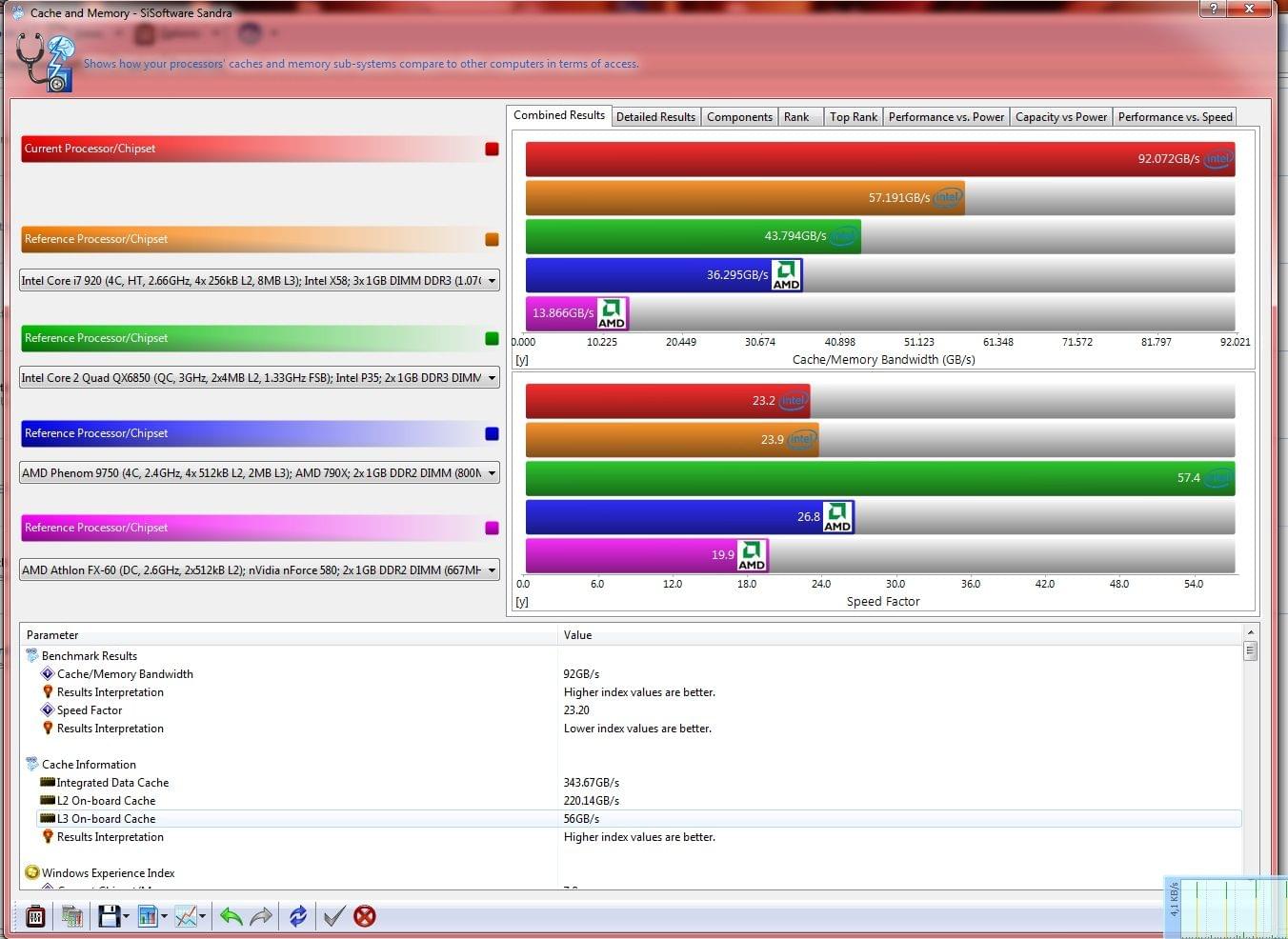
Task: Click the floppy disk save icon
Action: point(109,916)
